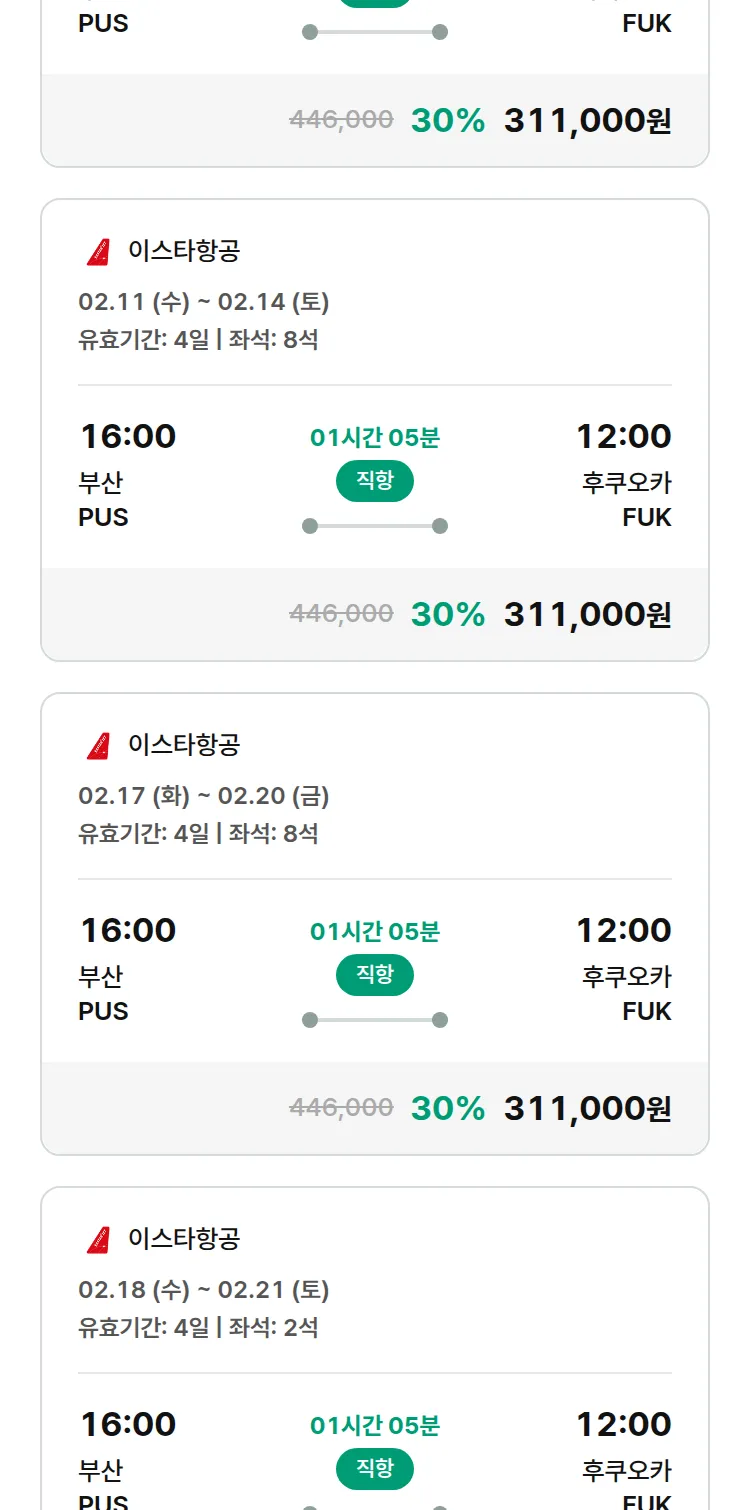Select 311,000원 price on 02.11 ~ 02.14 flight
750x1510 pixels.
coord(588,614)
